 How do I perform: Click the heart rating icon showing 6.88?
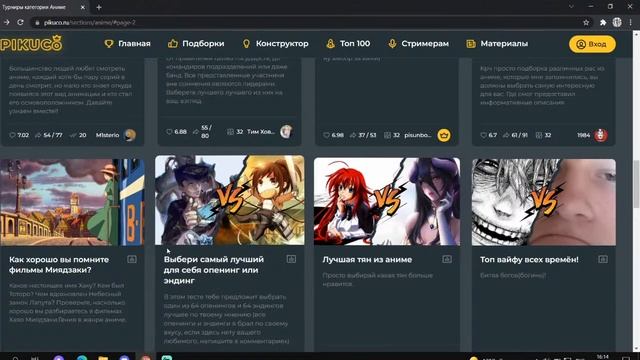[x=169, y=132]
